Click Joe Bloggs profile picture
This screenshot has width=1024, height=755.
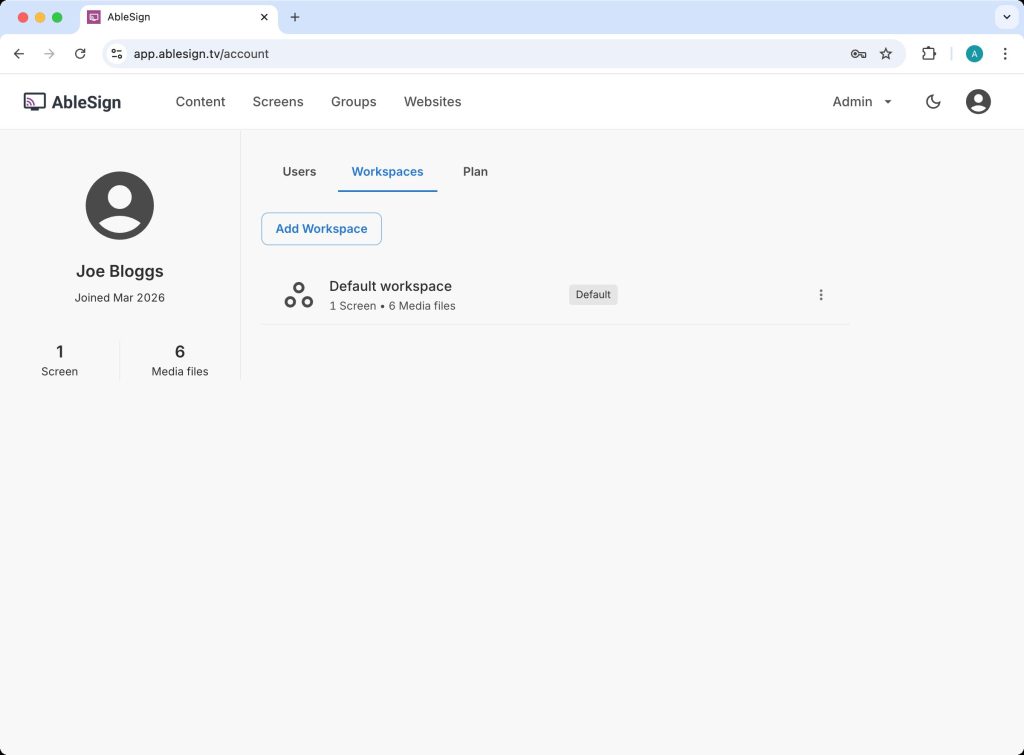[120, 205]
